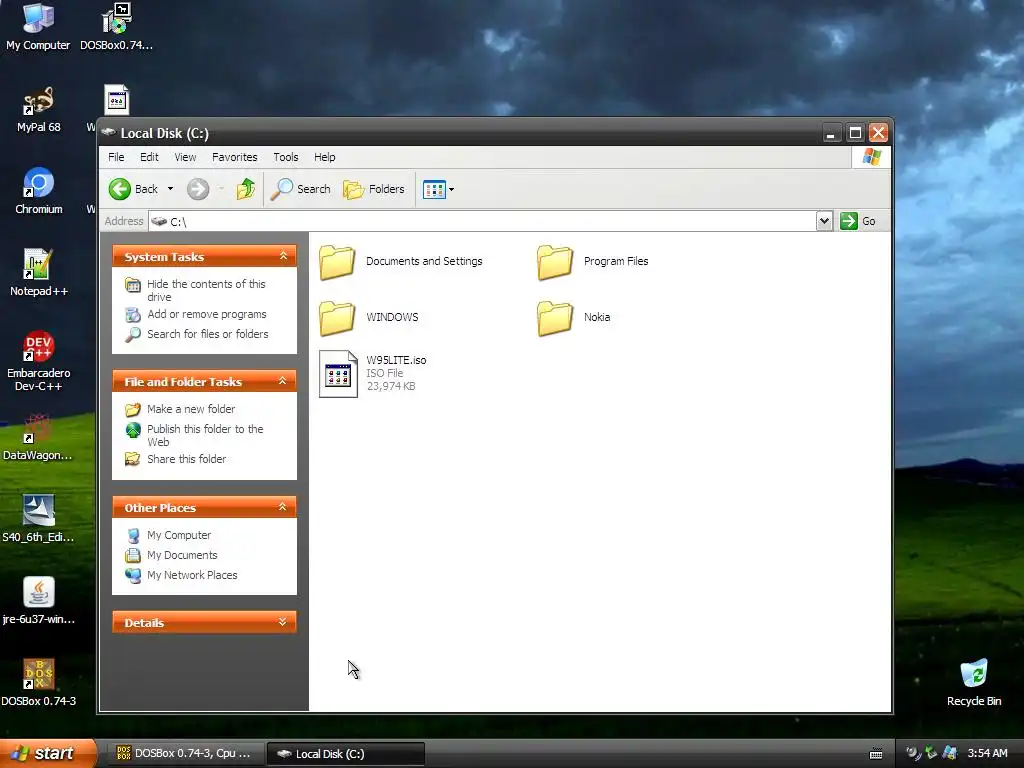Click Search for files or folders
Image resolution: width=1024 pixels, height=768 pixels.
point(197,334)
